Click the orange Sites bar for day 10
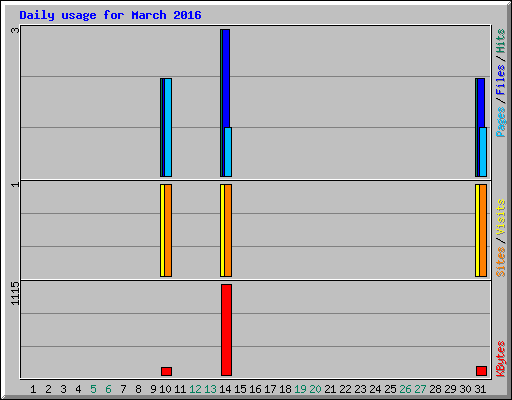 (168, 230)
